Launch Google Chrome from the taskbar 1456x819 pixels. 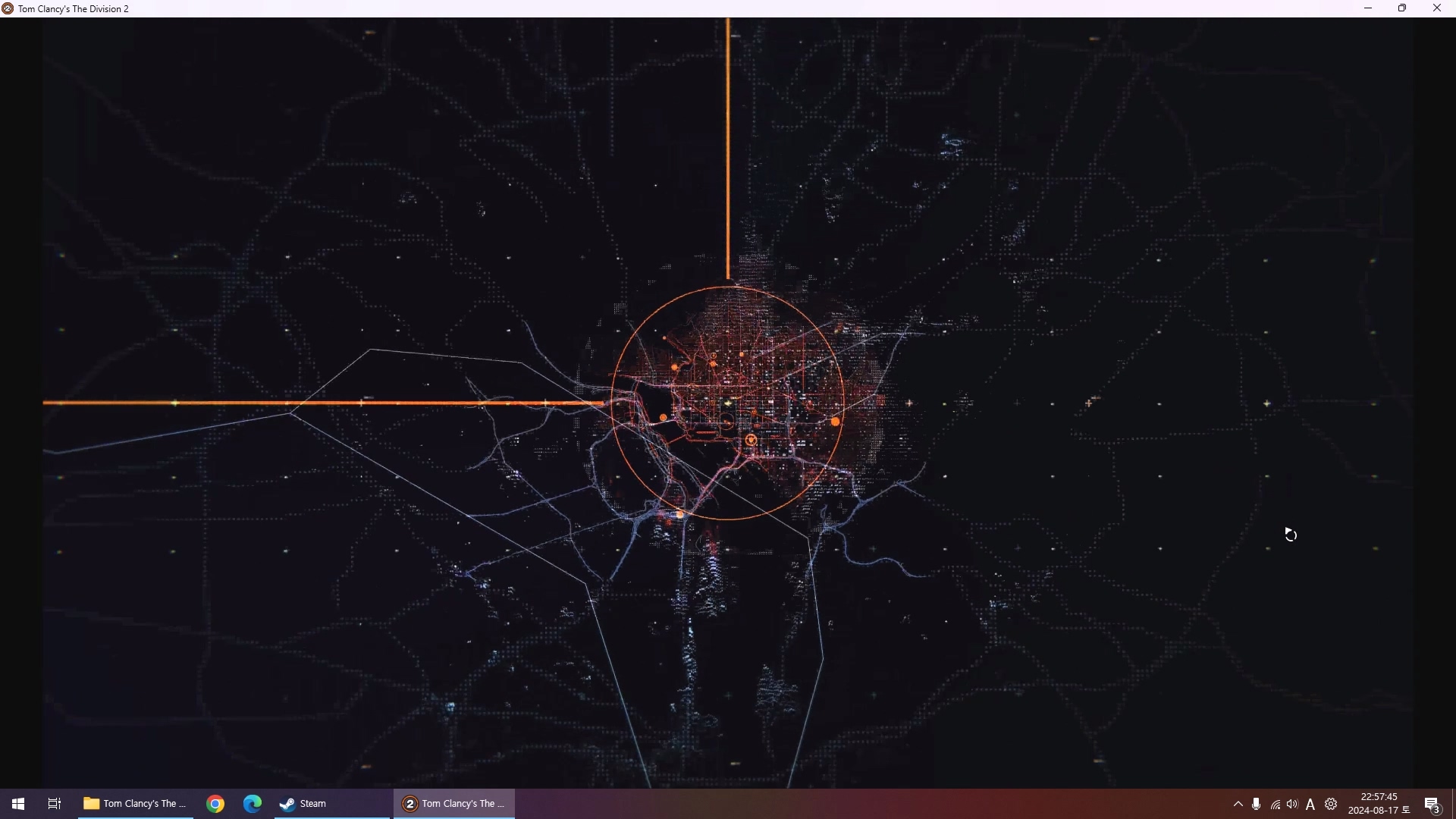coord(215,804)
